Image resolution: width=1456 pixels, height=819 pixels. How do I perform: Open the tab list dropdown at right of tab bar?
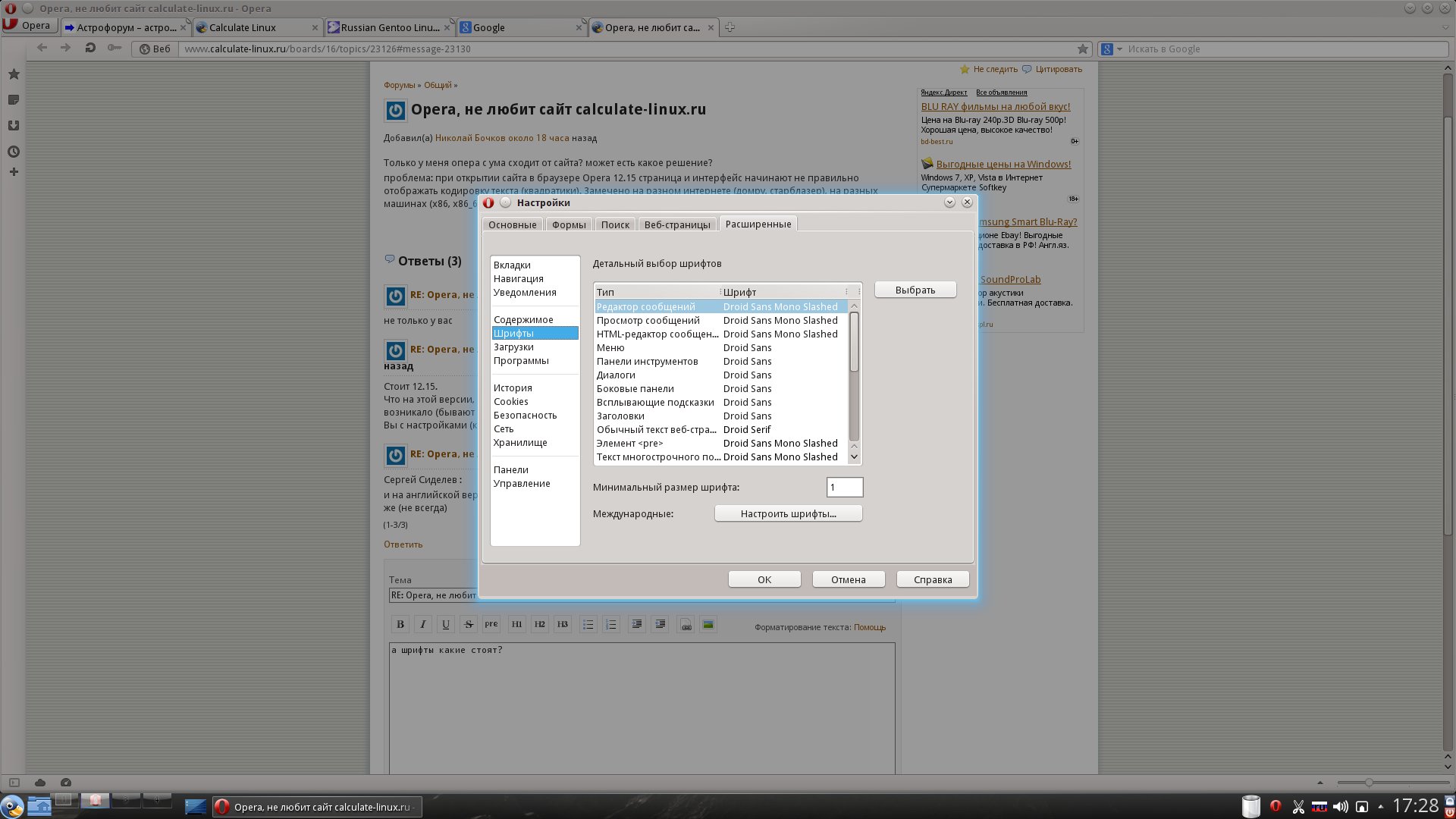click(x=1445, y=27)
